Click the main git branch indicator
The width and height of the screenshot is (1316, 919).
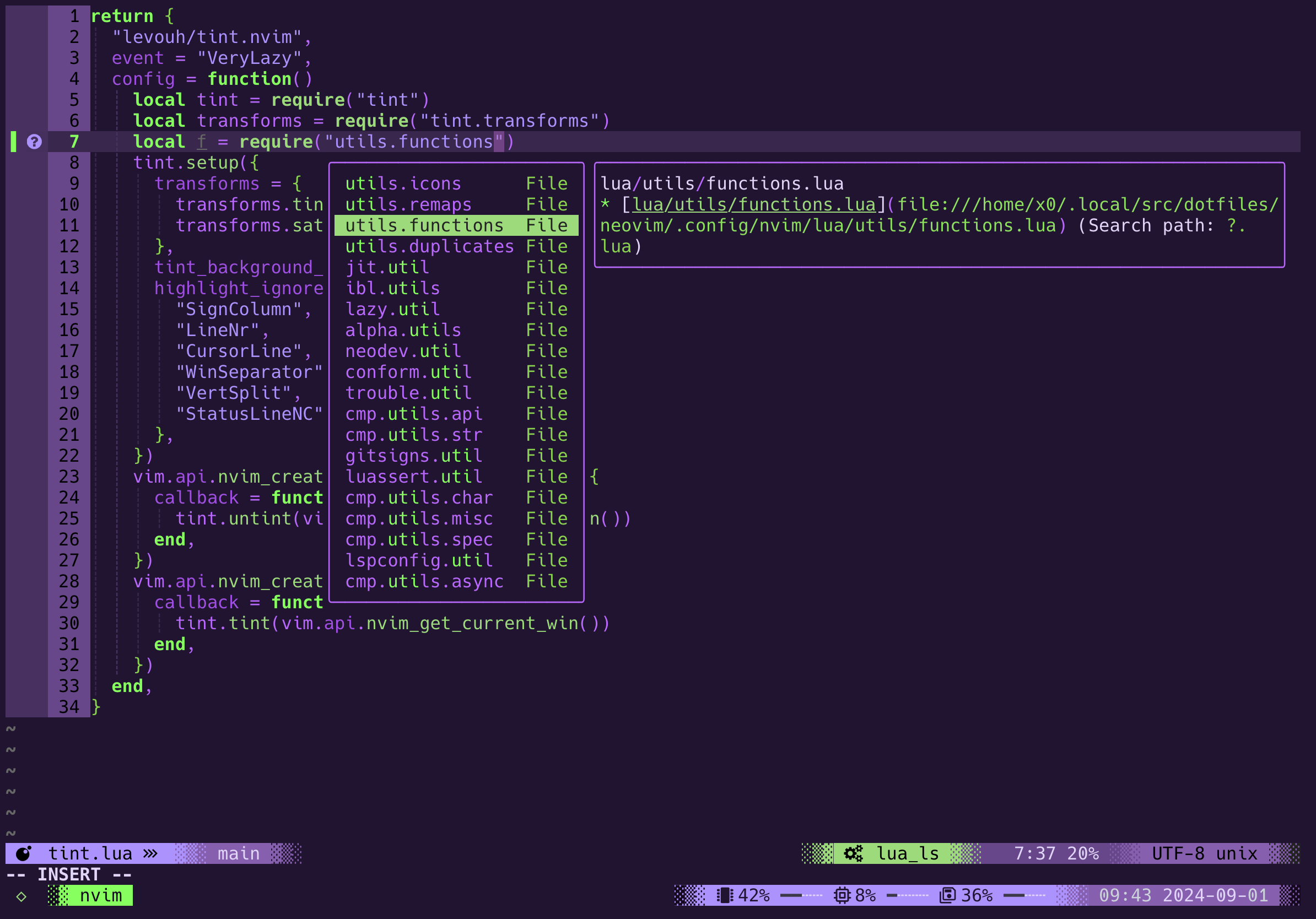(x=239, y=853)
